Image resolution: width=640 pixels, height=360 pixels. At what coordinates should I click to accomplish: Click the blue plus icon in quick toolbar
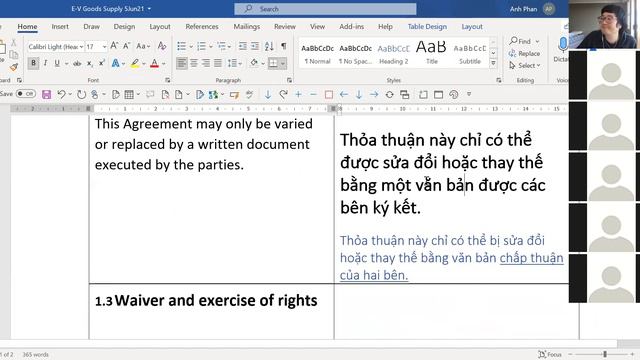[x=298, y=95]
